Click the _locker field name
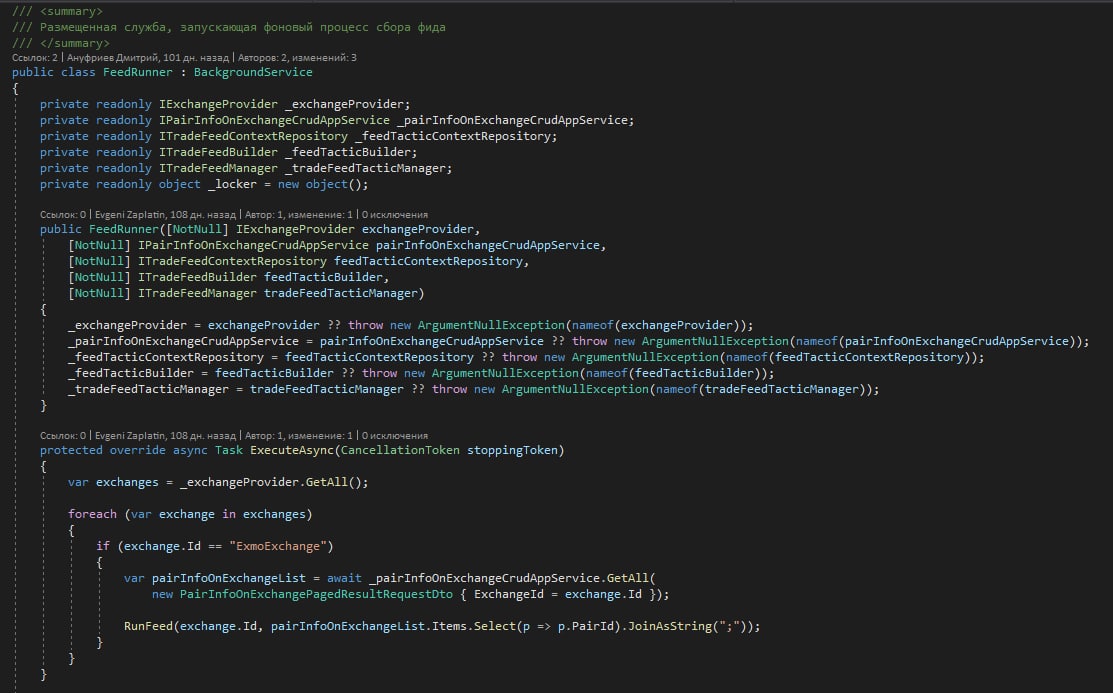The image size is (1113, 693). click(232, 185)
